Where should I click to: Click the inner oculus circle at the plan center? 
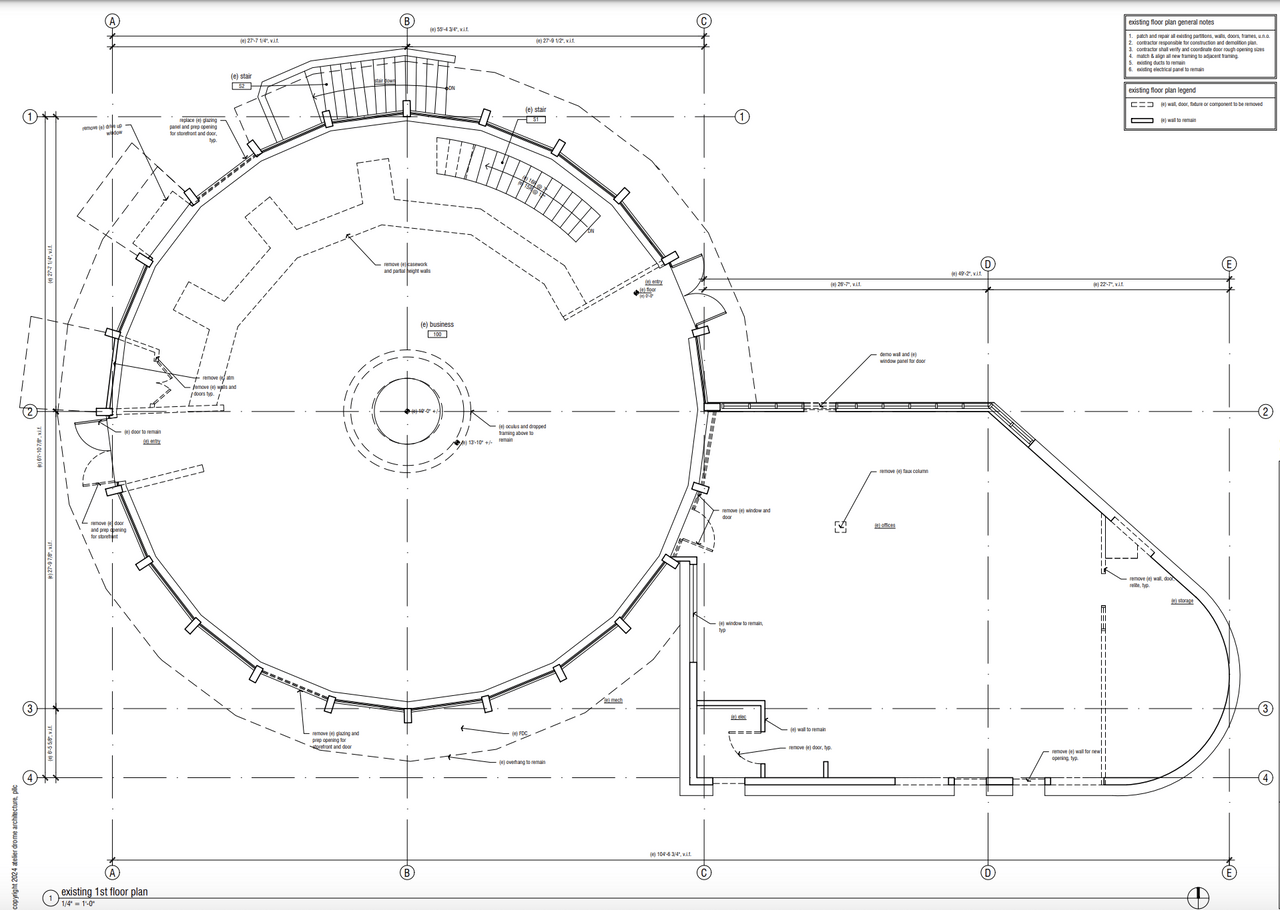pyautogui.click(x=406, y=411)
